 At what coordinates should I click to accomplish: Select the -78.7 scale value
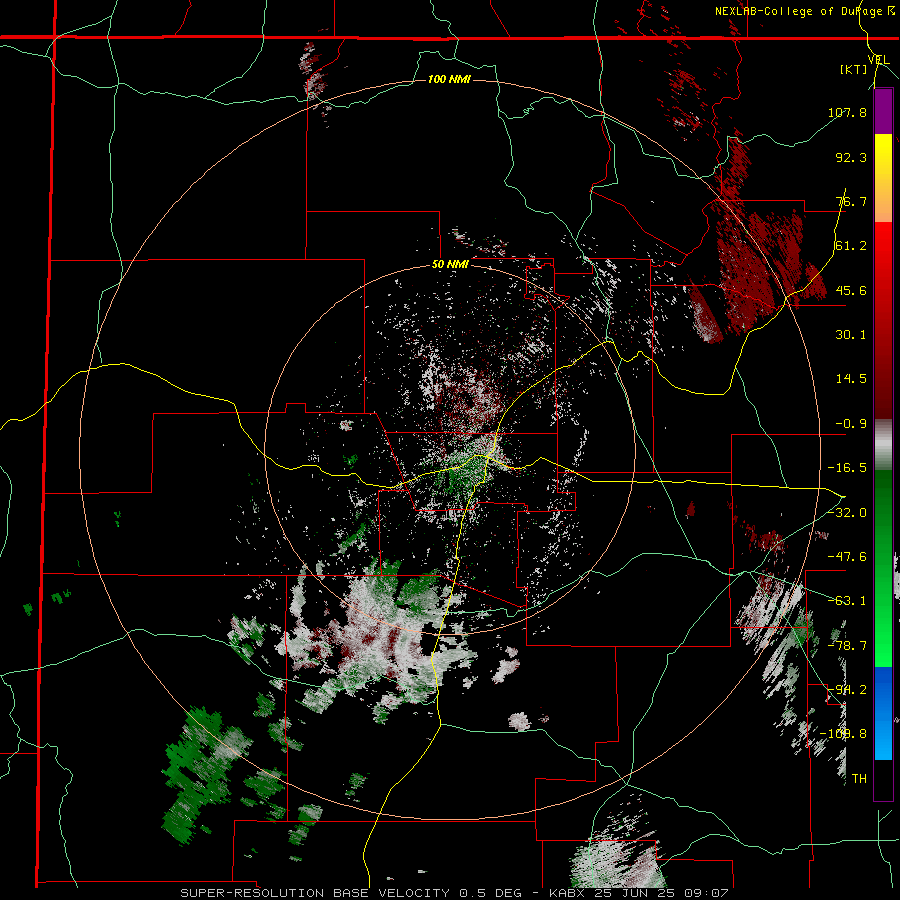point(847,646)
